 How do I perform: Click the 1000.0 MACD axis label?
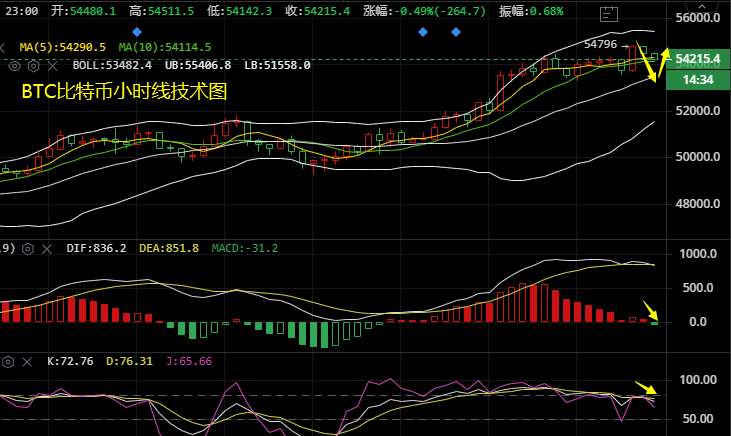[698, 254]
